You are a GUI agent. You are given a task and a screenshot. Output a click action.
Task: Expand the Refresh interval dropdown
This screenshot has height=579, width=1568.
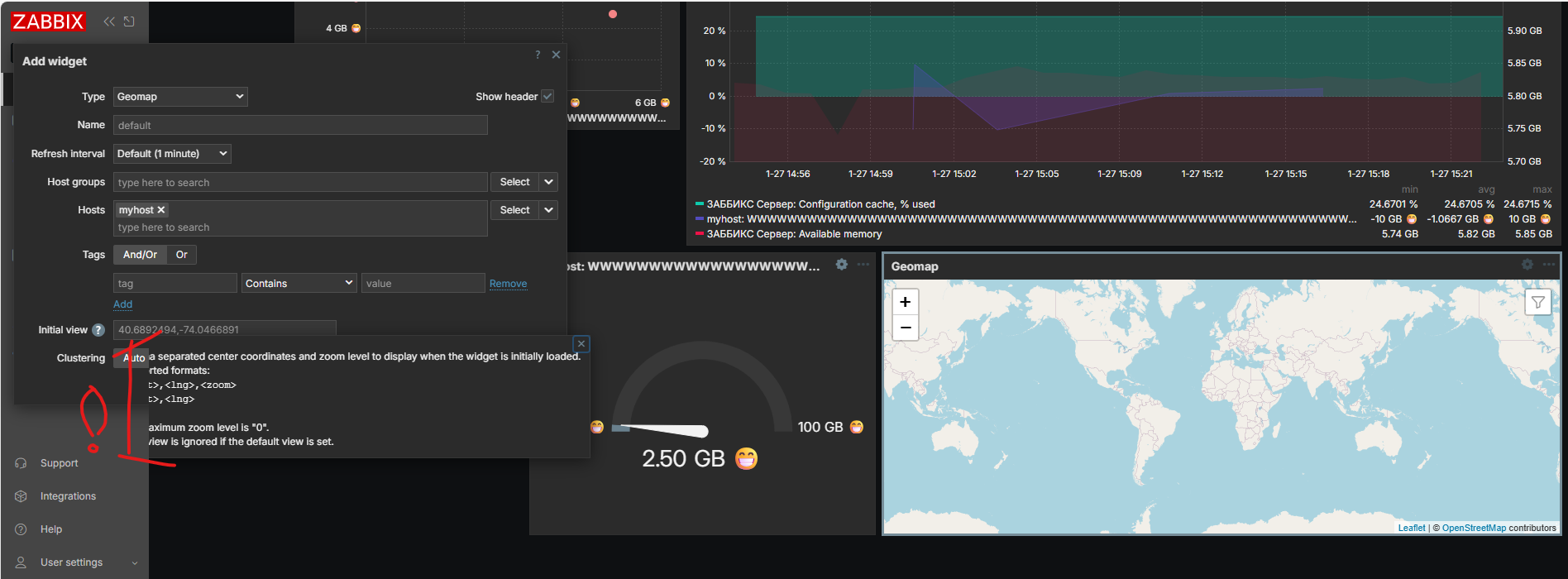[x=172, y=154]
